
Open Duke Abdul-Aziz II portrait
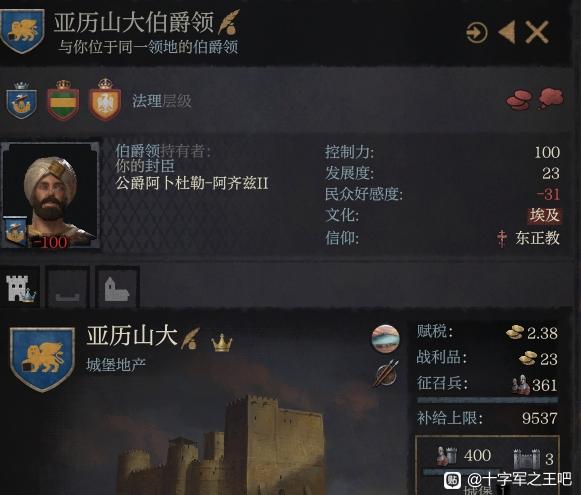pyautogui.click(x=50, y=195)
